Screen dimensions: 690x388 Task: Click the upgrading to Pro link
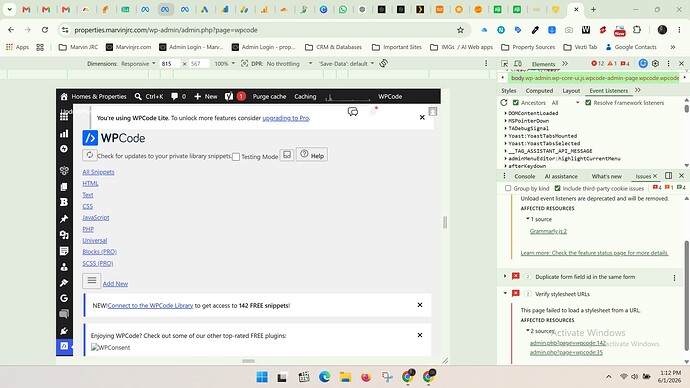(286, 118)
